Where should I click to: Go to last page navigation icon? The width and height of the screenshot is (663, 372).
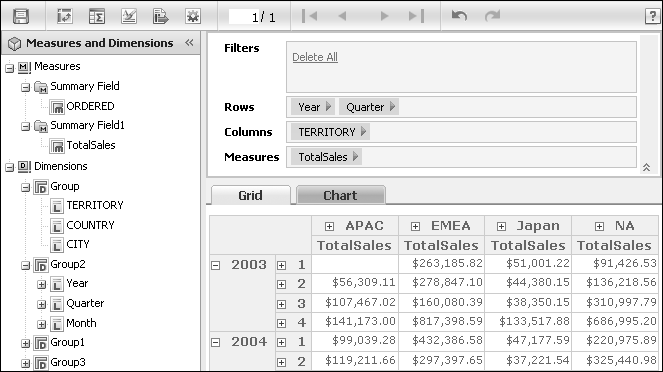(416, 16)
